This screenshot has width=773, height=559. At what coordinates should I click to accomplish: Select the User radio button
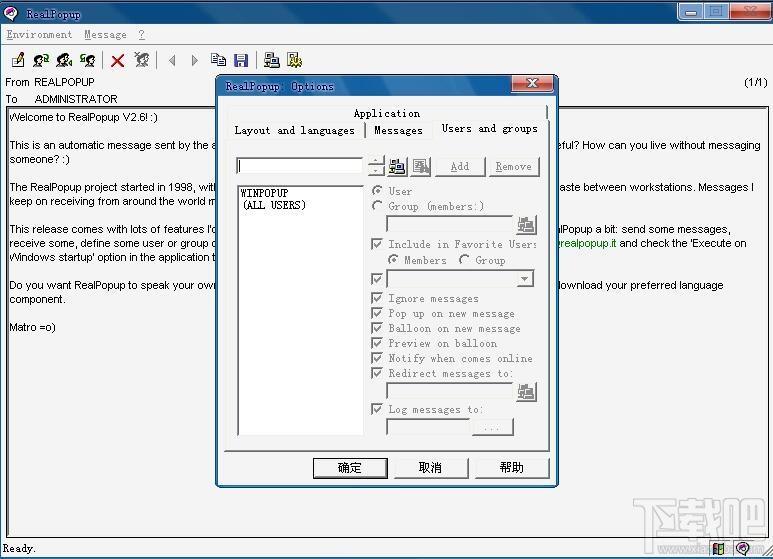tap(378, 190)
